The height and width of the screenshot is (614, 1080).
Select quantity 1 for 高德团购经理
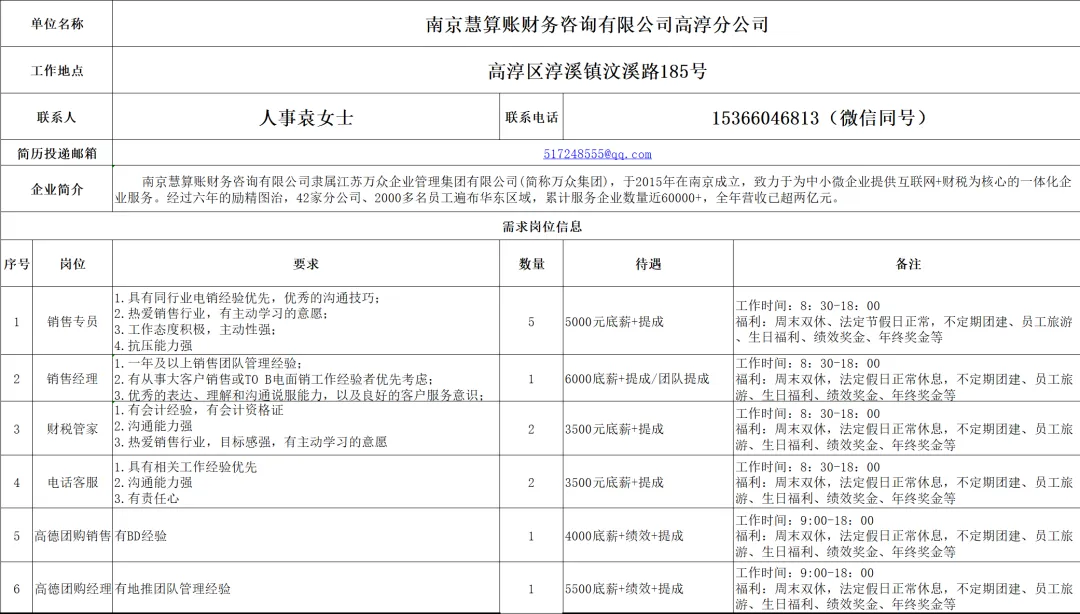531,589
